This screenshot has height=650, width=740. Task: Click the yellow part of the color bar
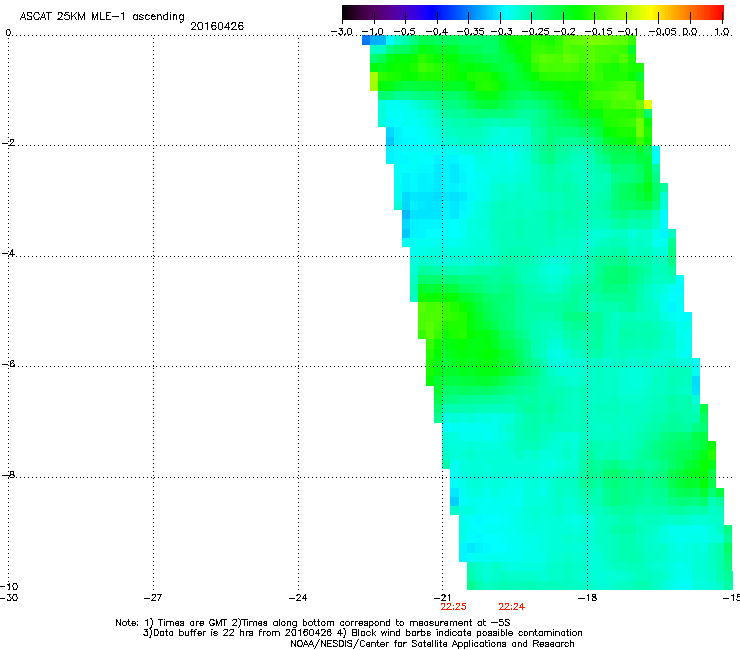651,12
